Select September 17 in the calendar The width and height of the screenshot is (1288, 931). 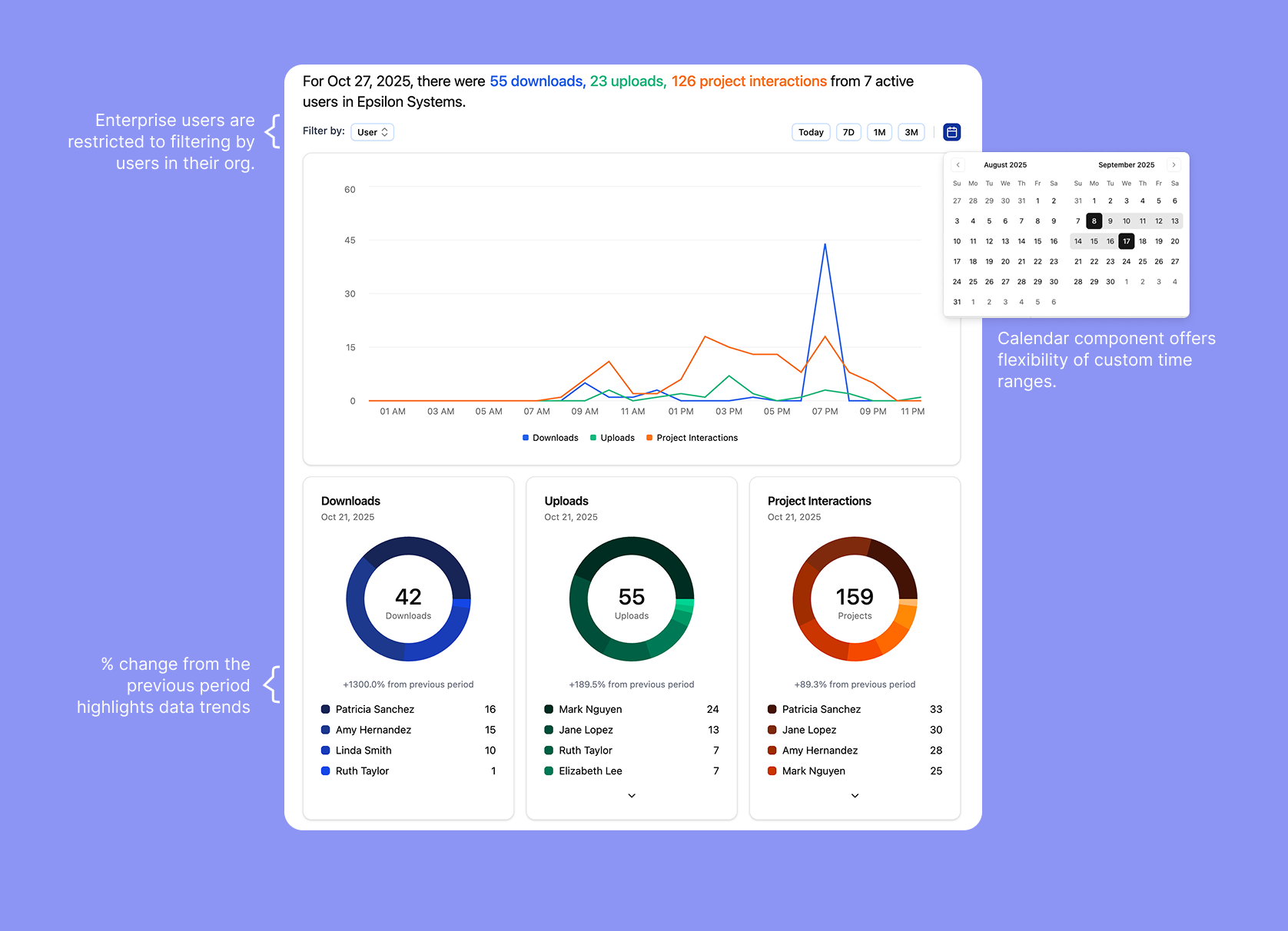click(x=1127, y=241)
